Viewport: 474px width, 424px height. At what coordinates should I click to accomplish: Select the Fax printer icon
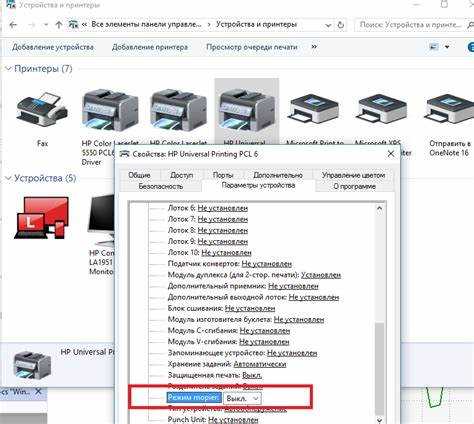[42, 109]
